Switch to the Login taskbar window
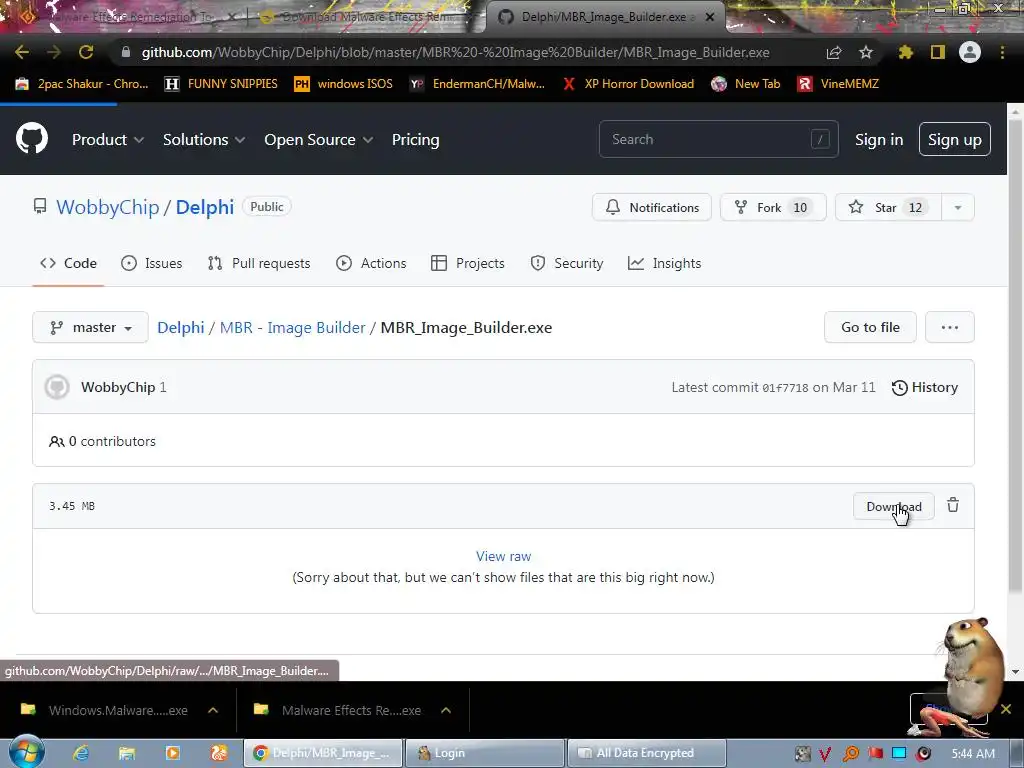Viewport: 1024px width, 768px height. [484, 753]
